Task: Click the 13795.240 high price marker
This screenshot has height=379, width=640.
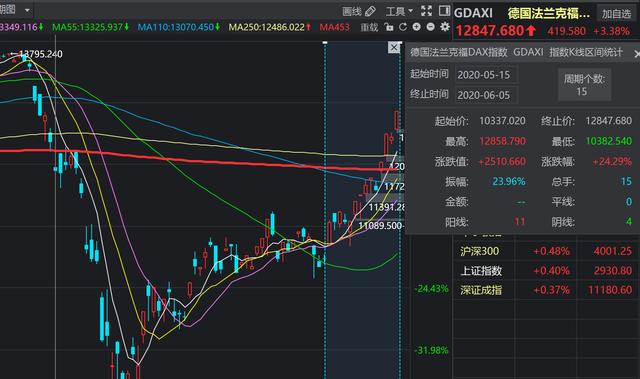Action: (x=40, y=54)
